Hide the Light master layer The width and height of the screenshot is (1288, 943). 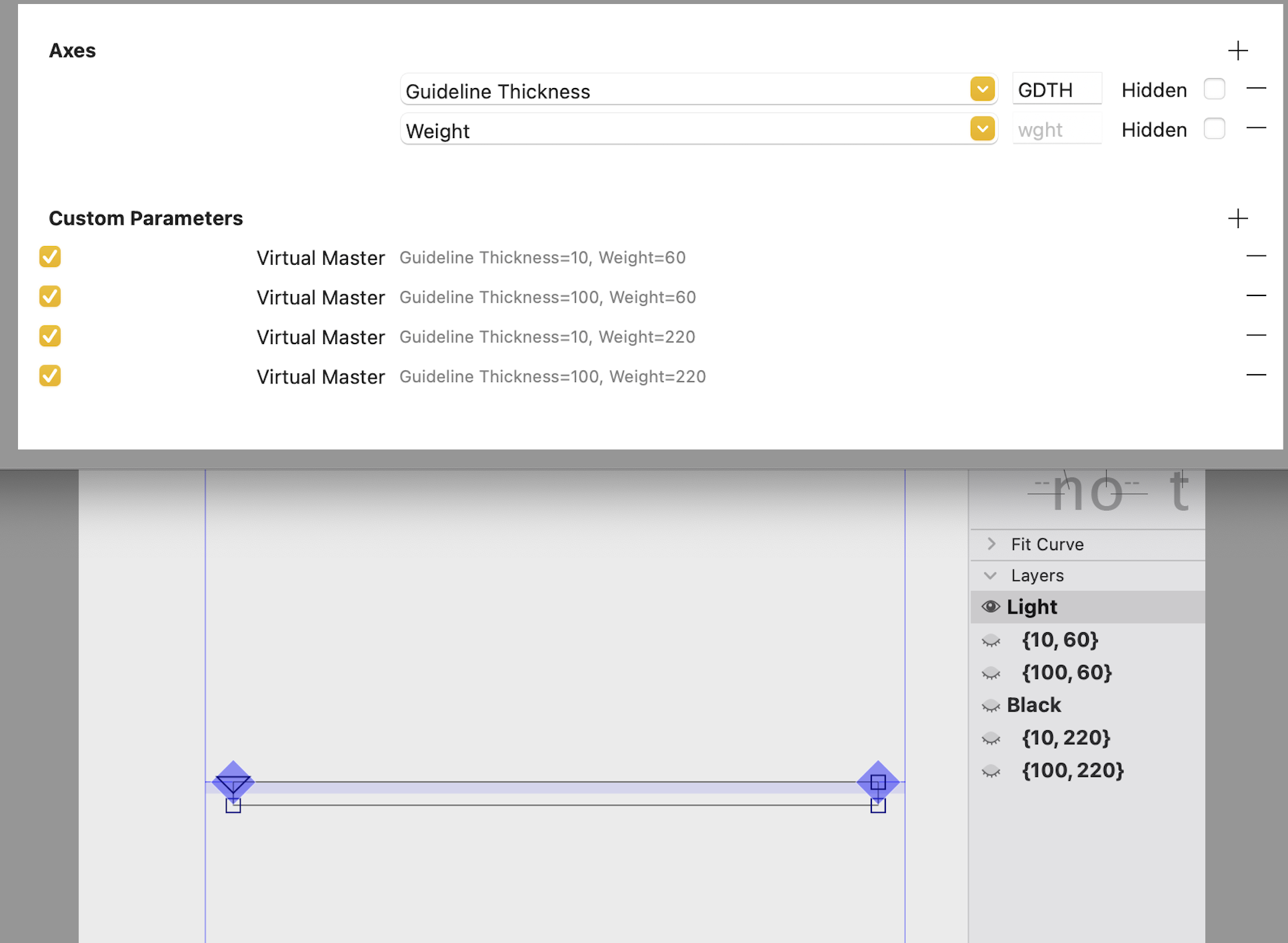[991, 606]
